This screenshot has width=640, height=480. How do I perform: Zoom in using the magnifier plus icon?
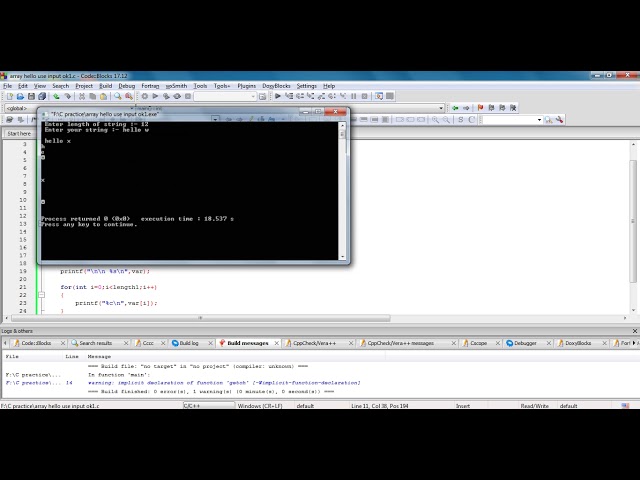[x=435, y=120]
